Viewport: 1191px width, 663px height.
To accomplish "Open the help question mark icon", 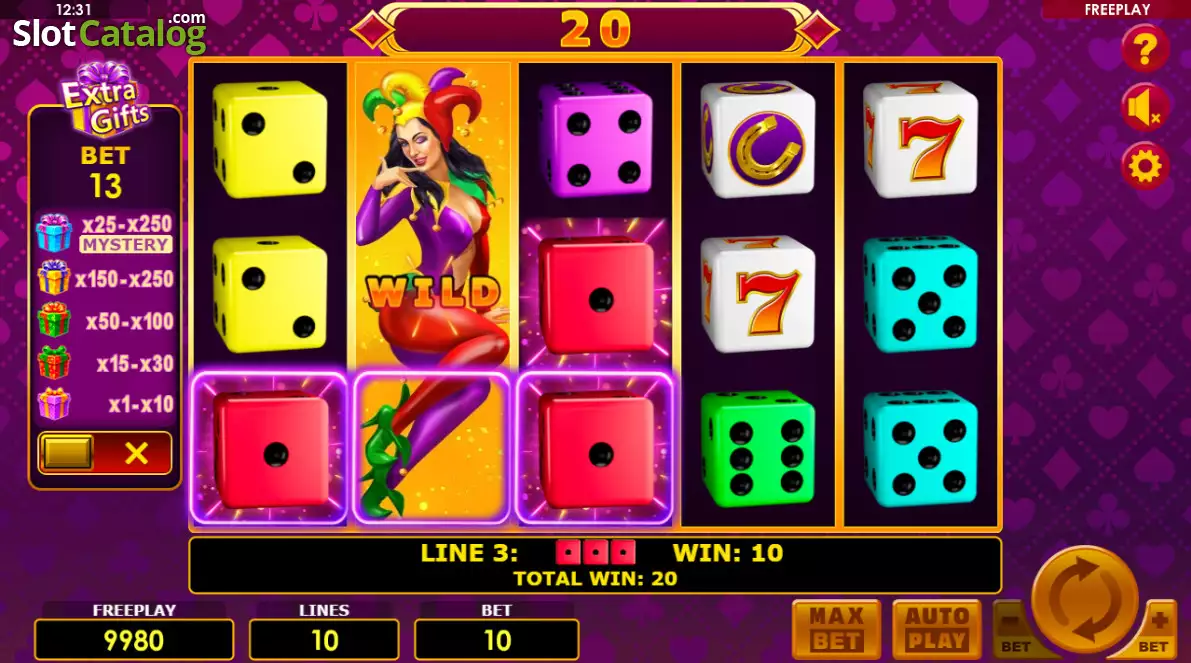I will (1144, 48).
